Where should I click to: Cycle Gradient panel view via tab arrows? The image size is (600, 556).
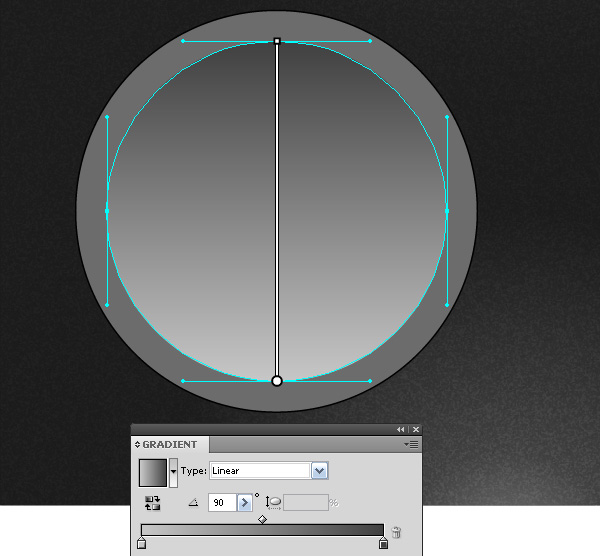[x=137, y=444]
